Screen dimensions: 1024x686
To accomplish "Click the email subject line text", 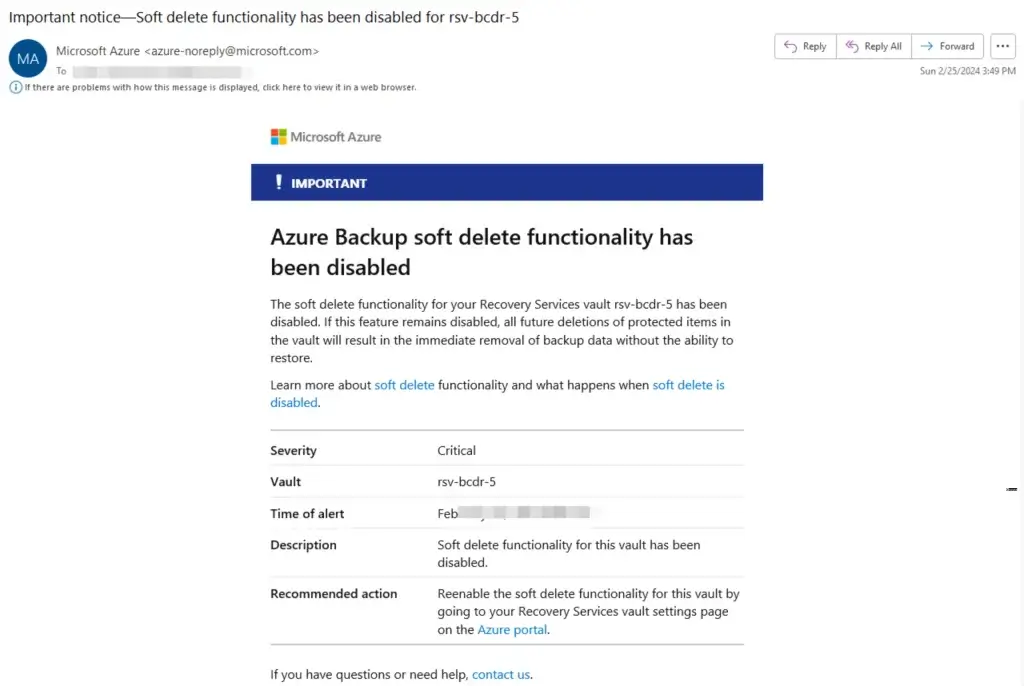I will [264, 17].
